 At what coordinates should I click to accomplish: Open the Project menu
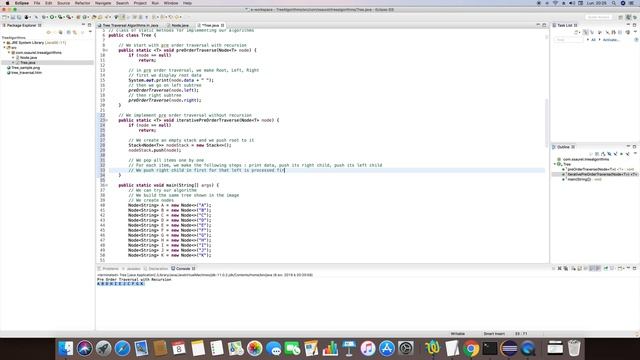[140, 3]
